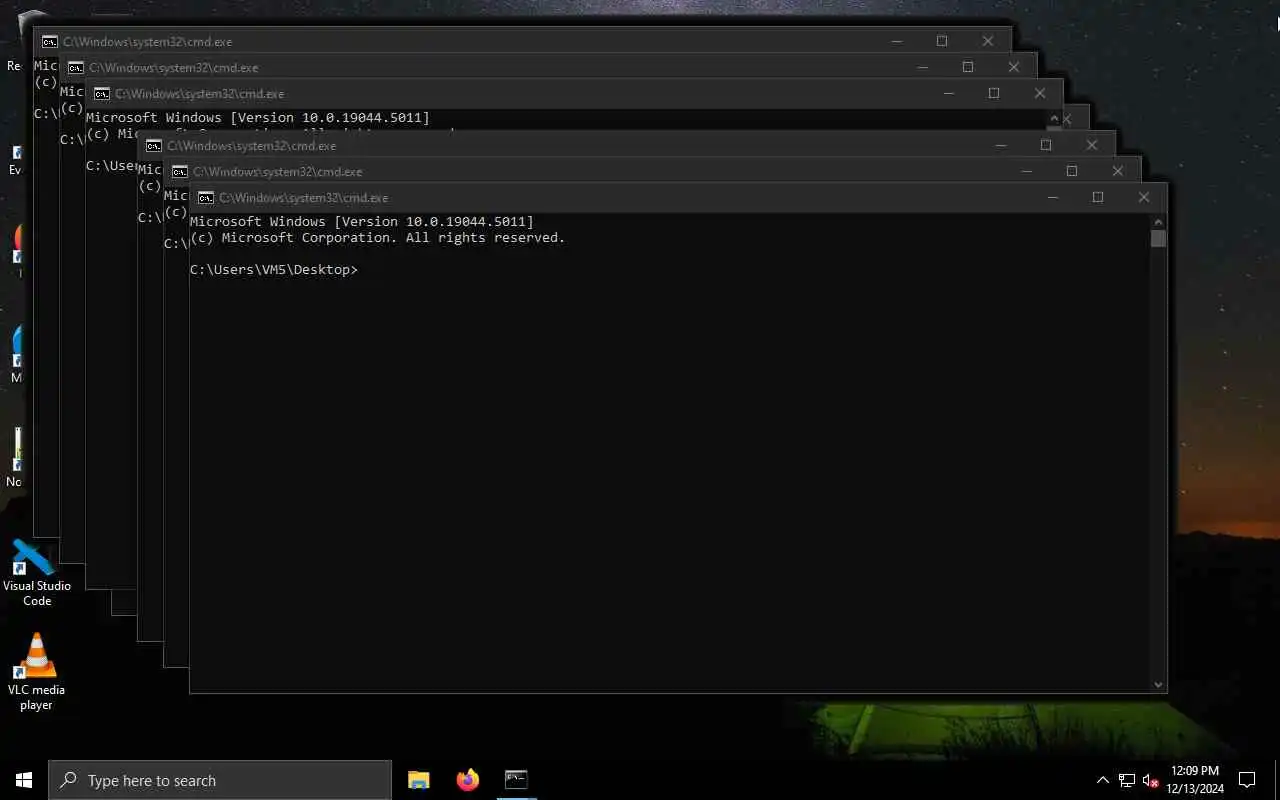Image resolution: width=1280 pixels, height=800 pixels.
Task: Click the frontmost window's title text 'C:\Windows\system32\cmd.exe'
Action: [x=303, y=198]
